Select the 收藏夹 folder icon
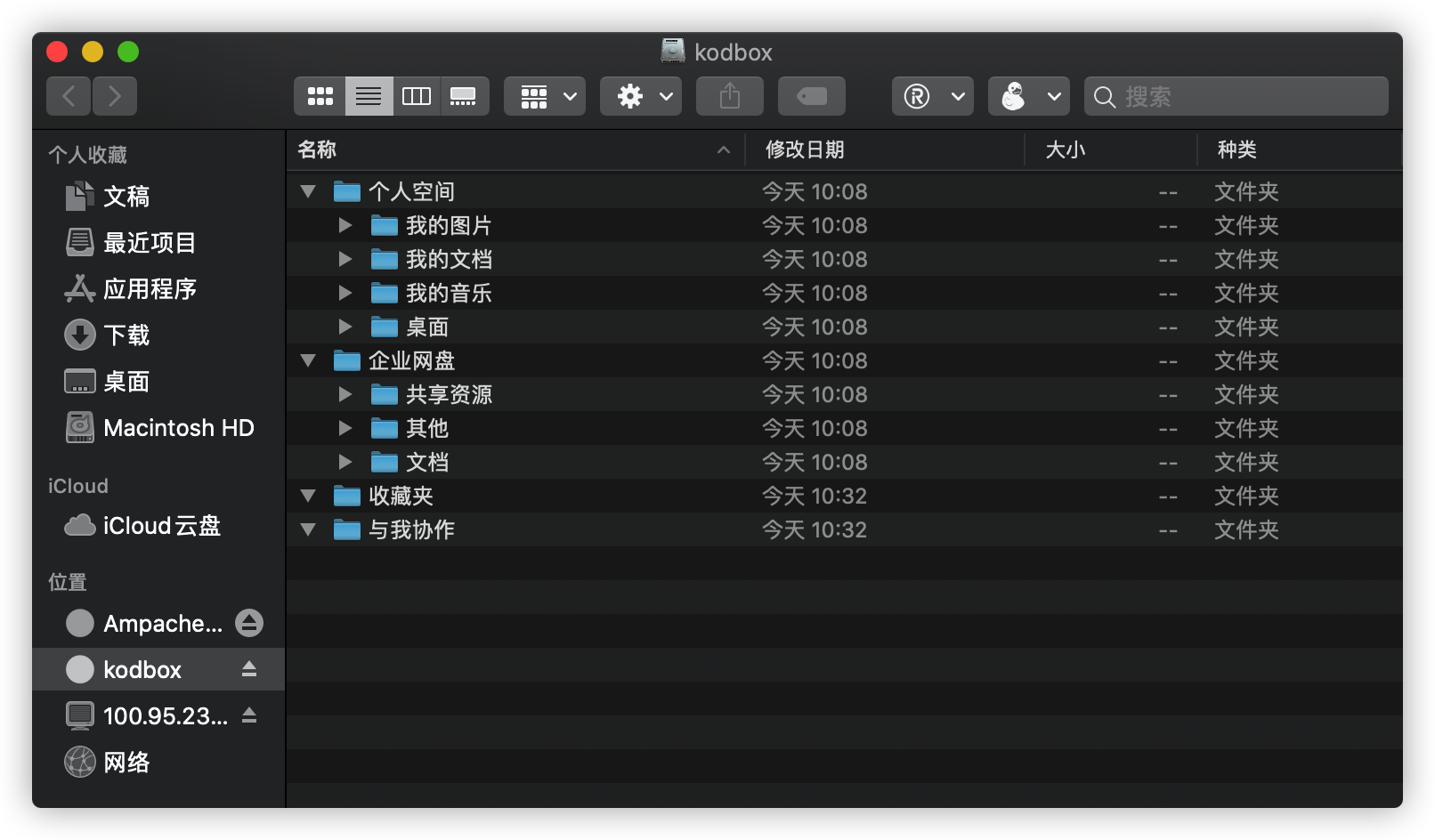1435x840 pixels. 346,496
